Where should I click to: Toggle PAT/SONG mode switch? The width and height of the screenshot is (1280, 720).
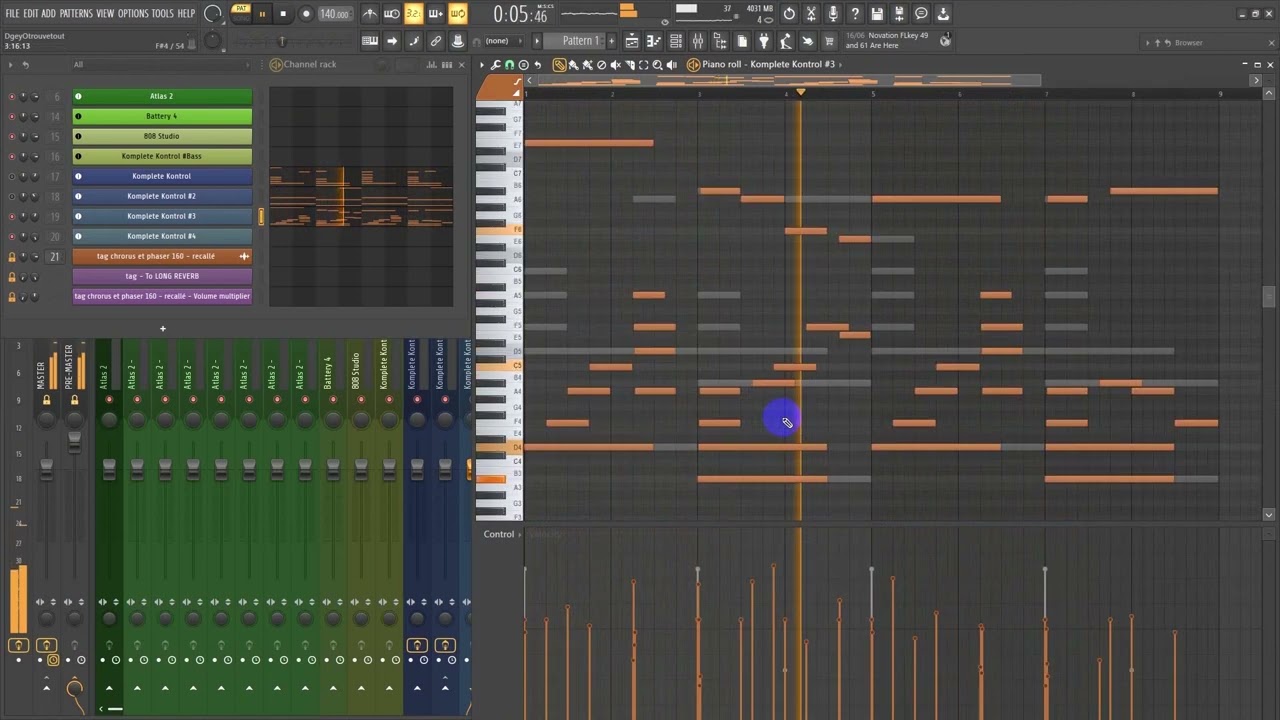[x=241, y=14]
